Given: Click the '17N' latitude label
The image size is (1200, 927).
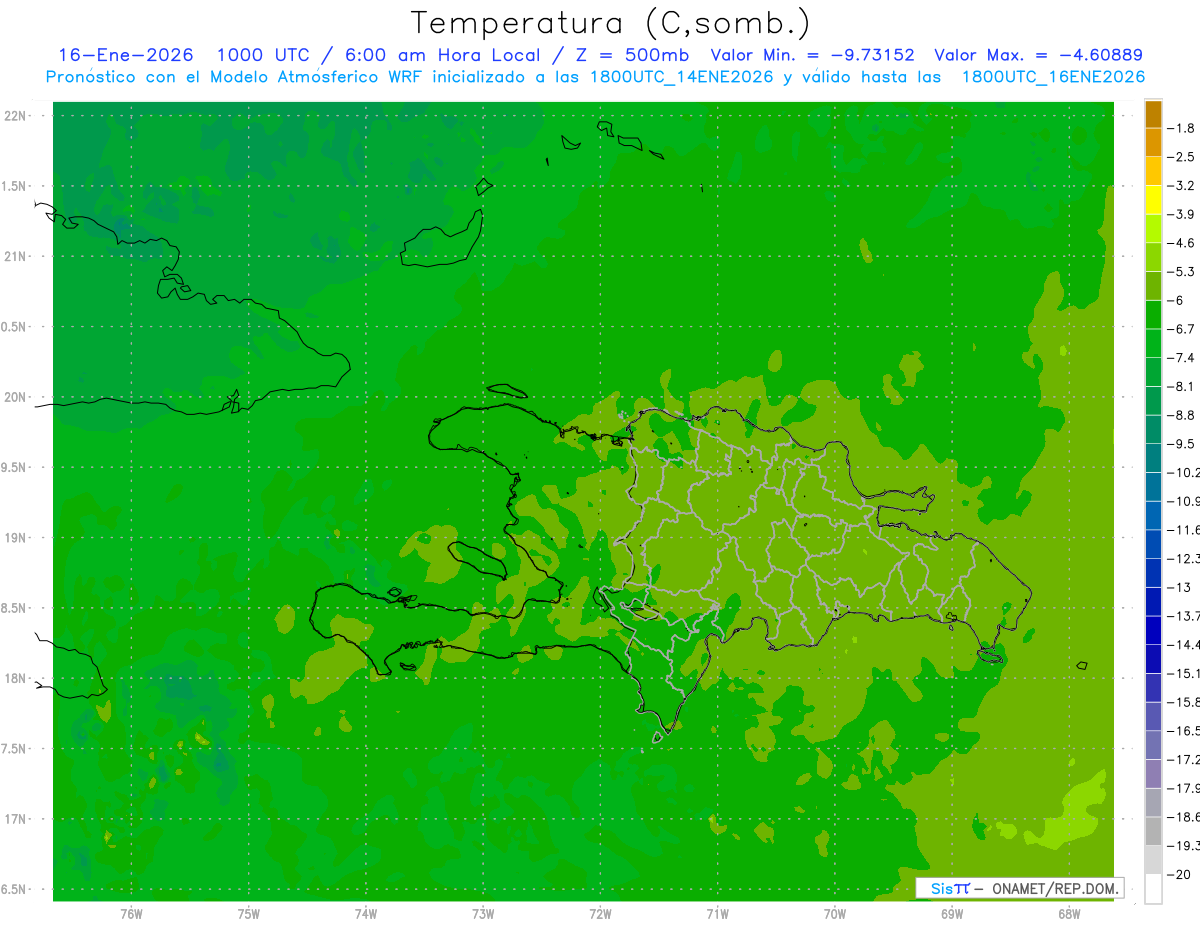Looking at the screenshot, I should pyautogui.click(x=15, y=819).
